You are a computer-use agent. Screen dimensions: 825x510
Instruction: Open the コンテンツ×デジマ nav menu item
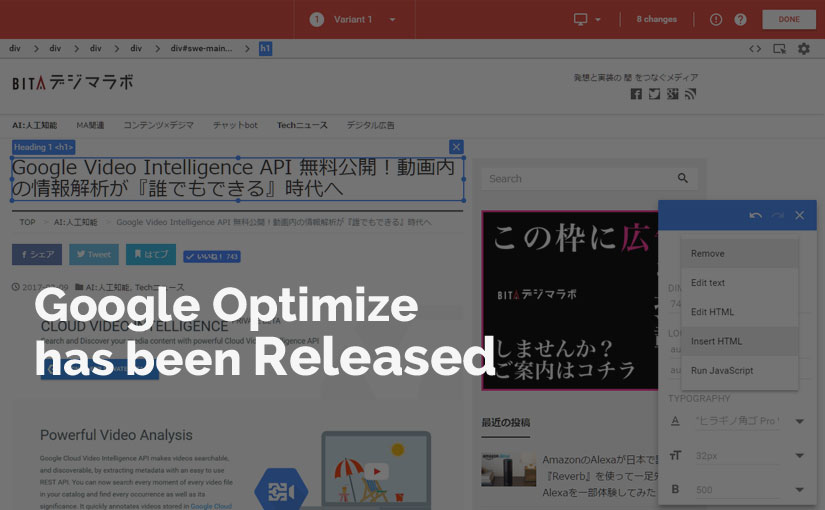pos(158,125)
